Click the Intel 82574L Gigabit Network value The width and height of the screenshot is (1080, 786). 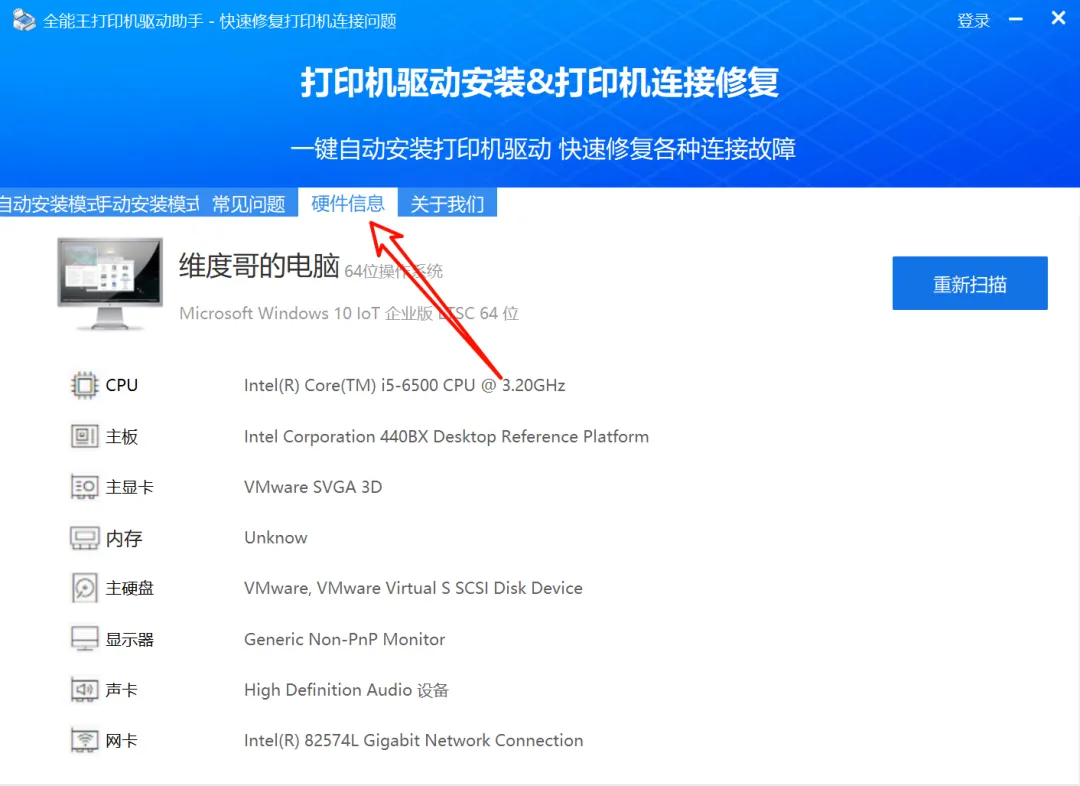(413, 741)
